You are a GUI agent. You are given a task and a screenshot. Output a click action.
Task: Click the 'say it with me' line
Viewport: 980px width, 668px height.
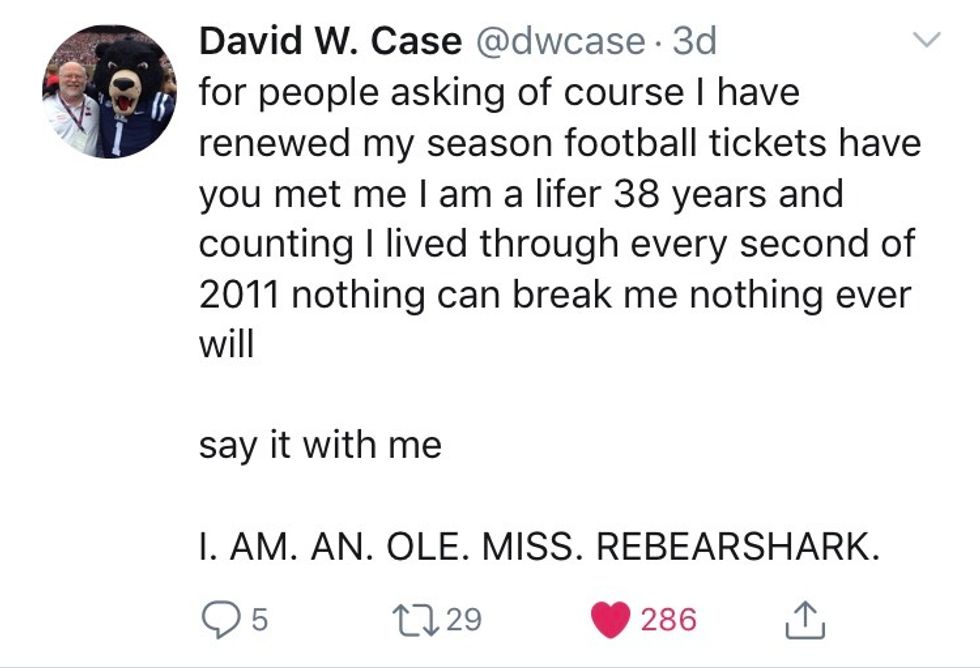click(x=320, y=445)
